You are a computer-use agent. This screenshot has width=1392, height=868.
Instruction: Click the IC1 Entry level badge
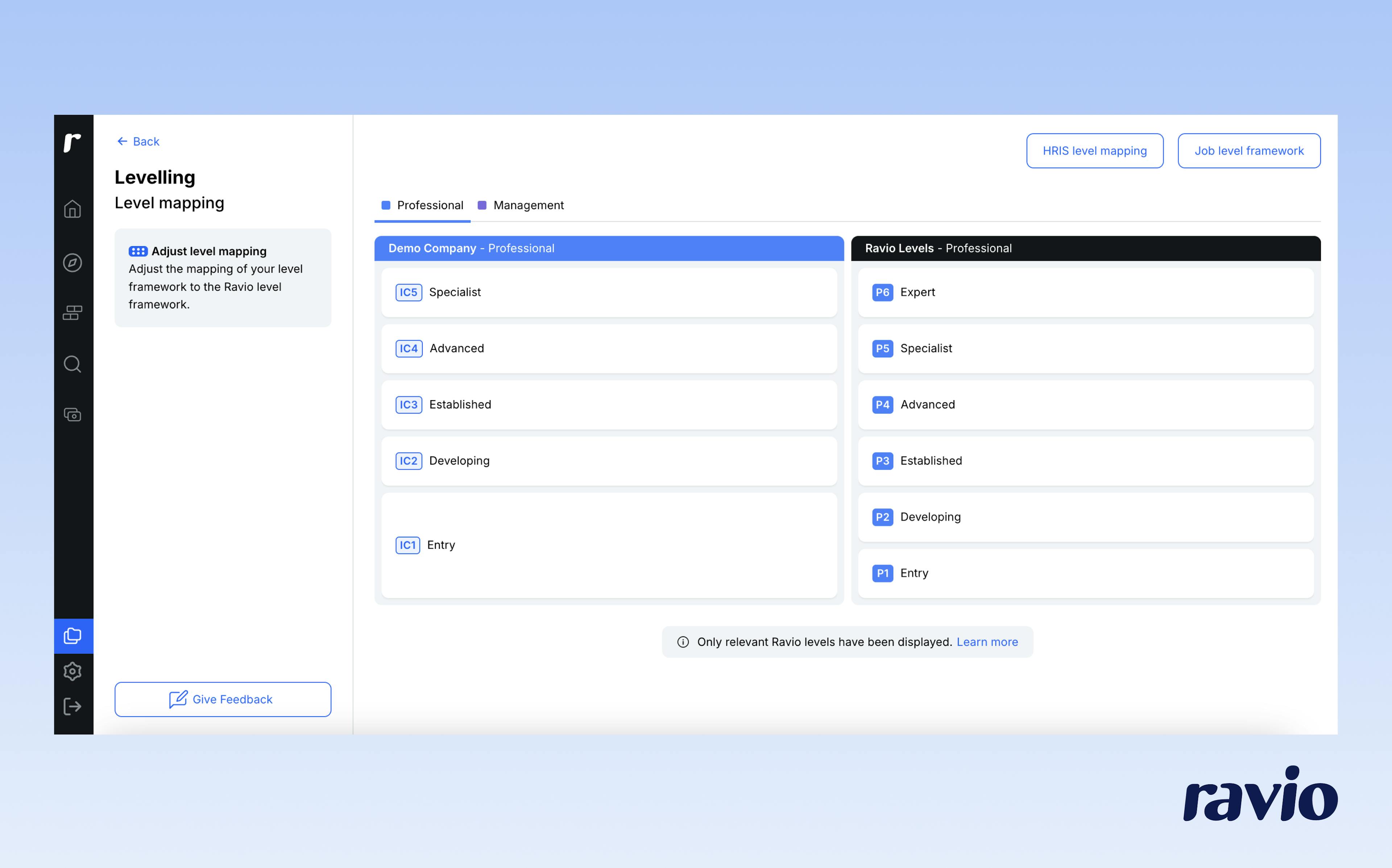(x=407, y=545)
